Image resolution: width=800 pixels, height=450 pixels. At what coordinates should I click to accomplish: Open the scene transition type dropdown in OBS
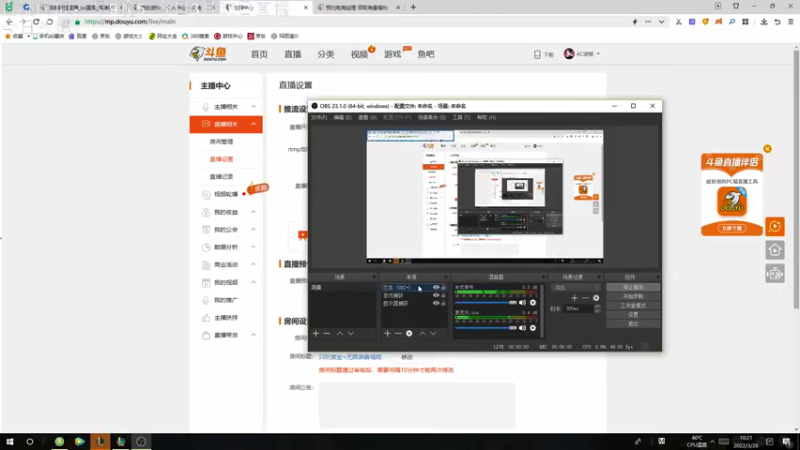click(x=576, y=288)
